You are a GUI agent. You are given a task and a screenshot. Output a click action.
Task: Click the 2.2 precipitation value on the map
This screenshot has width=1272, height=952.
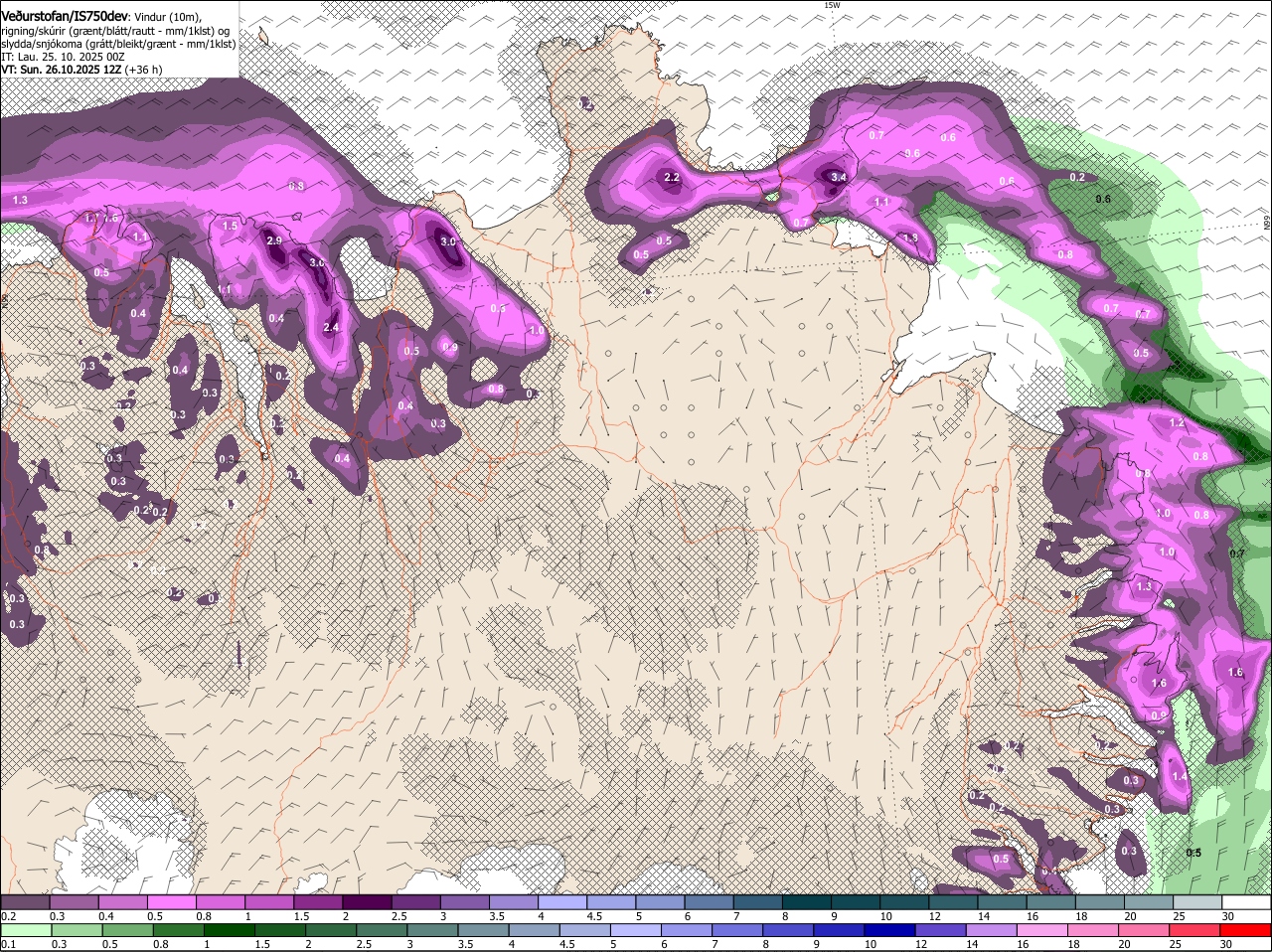coord(671,178)
